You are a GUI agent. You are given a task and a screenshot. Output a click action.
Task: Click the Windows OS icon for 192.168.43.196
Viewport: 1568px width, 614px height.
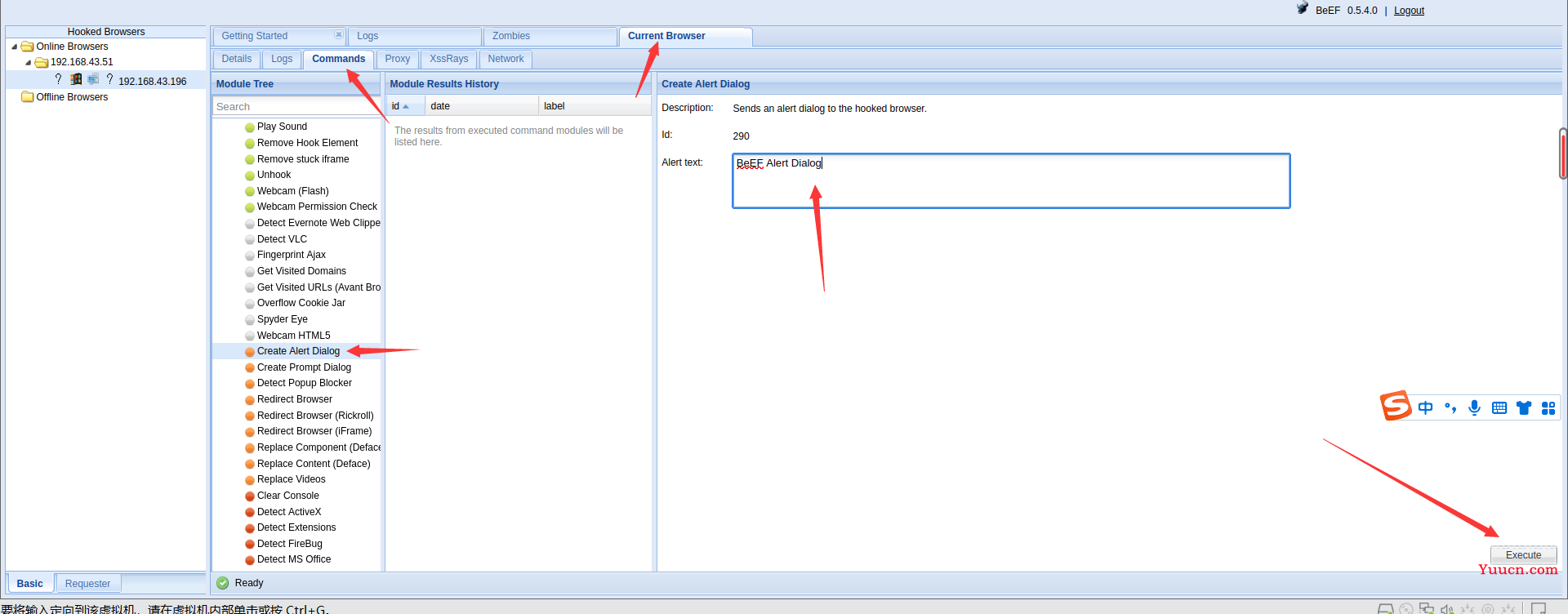76,79
